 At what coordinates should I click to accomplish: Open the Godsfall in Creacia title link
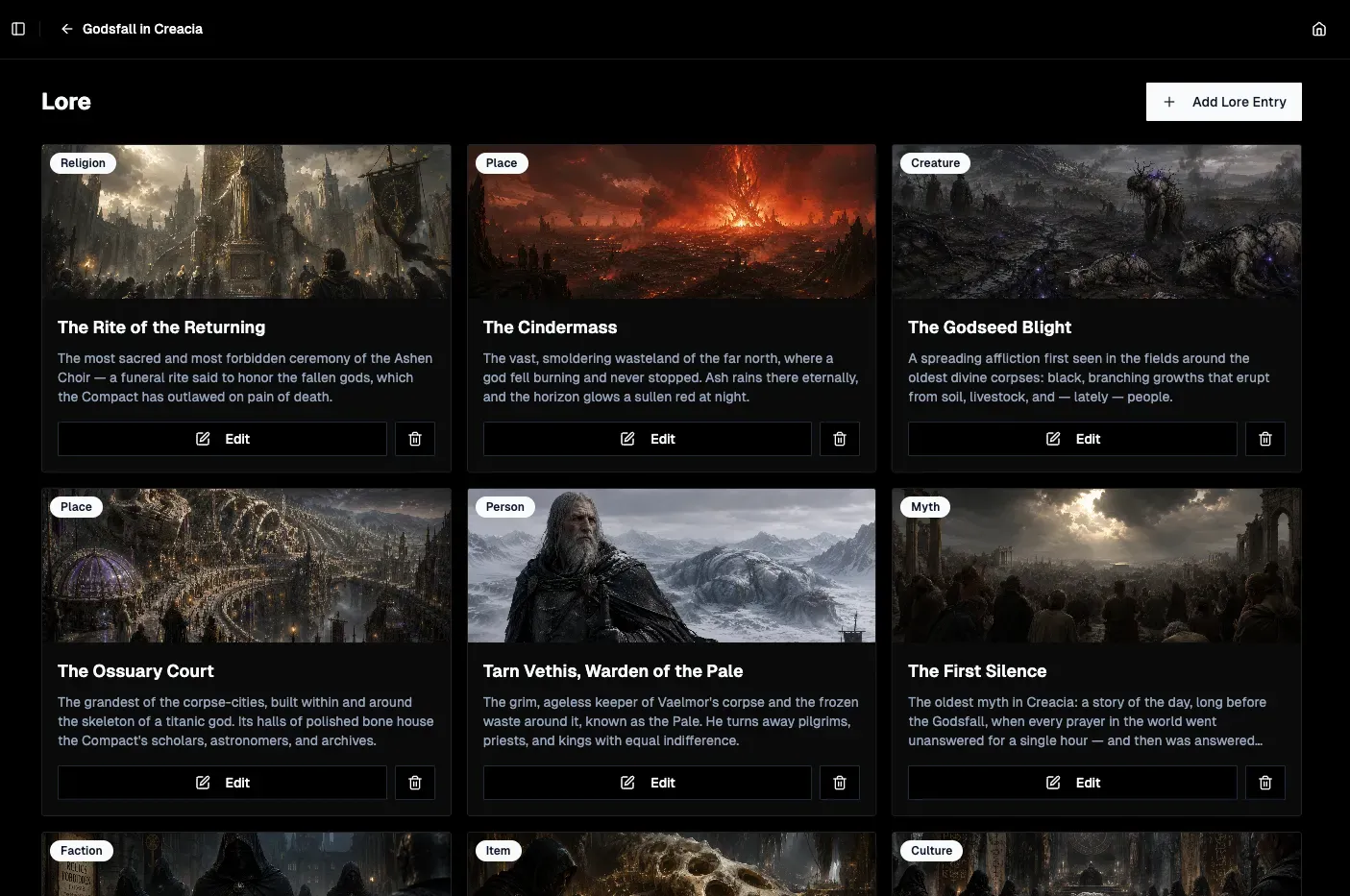coord(142,29)
